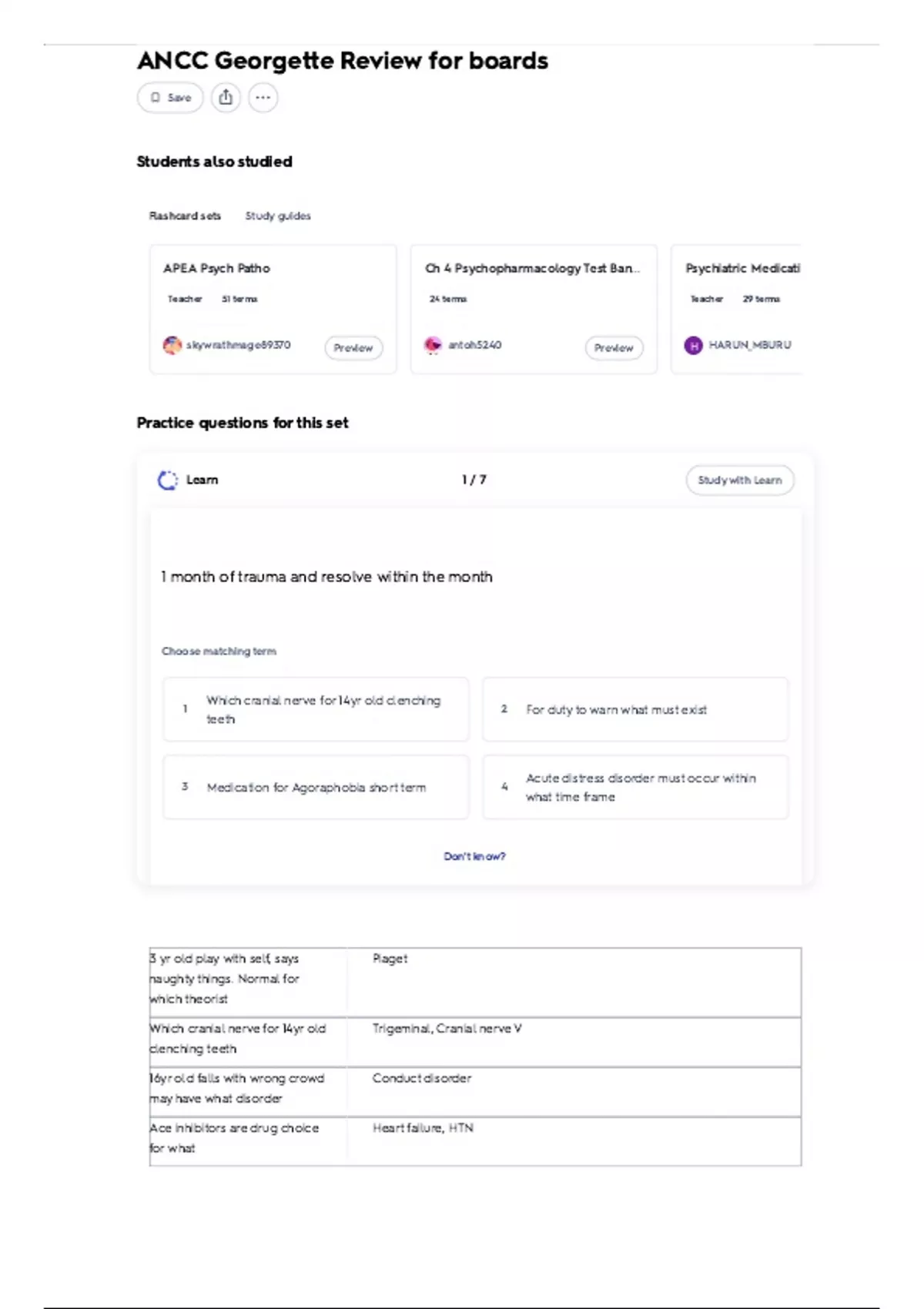
Task: Click the Study with Learn button
Action: pyautogui.click(x=739, y=480)
